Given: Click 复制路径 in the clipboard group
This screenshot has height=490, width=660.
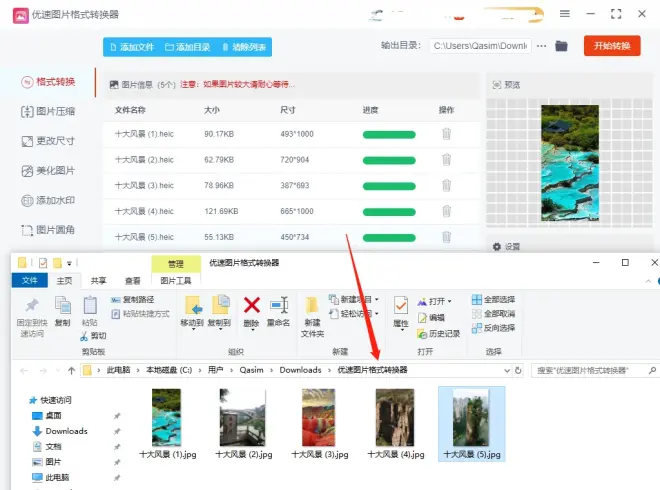Looking at the screenshot, I should pos(133,300).
